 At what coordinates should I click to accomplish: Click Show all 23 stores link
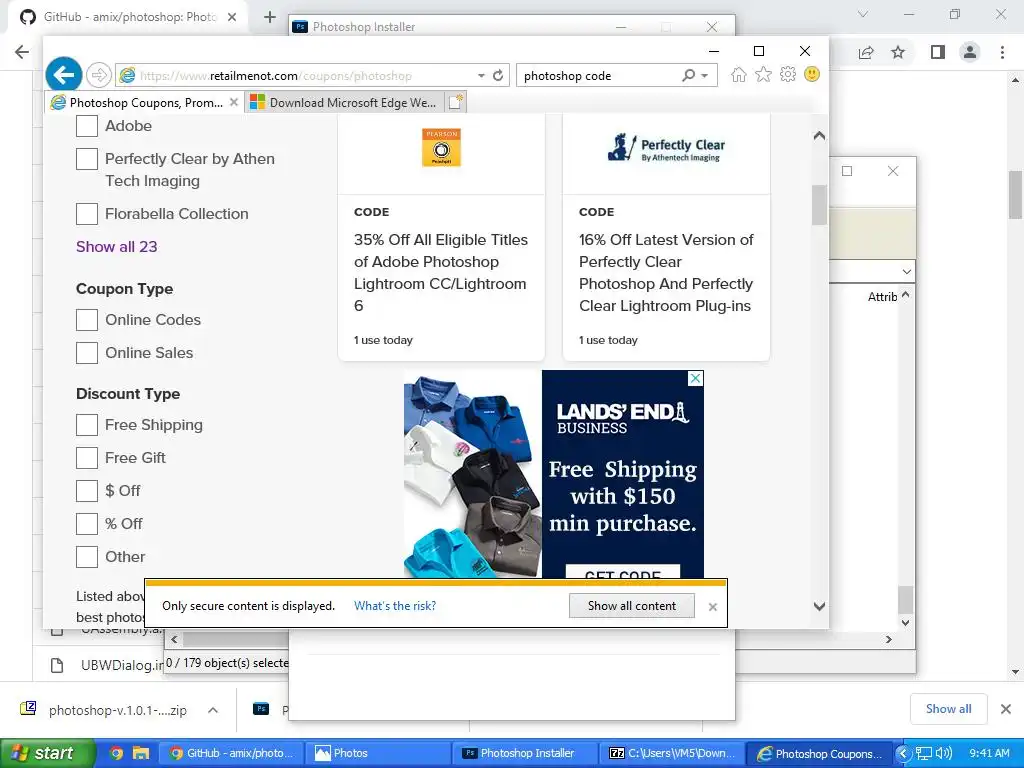[x=116, y=246]
